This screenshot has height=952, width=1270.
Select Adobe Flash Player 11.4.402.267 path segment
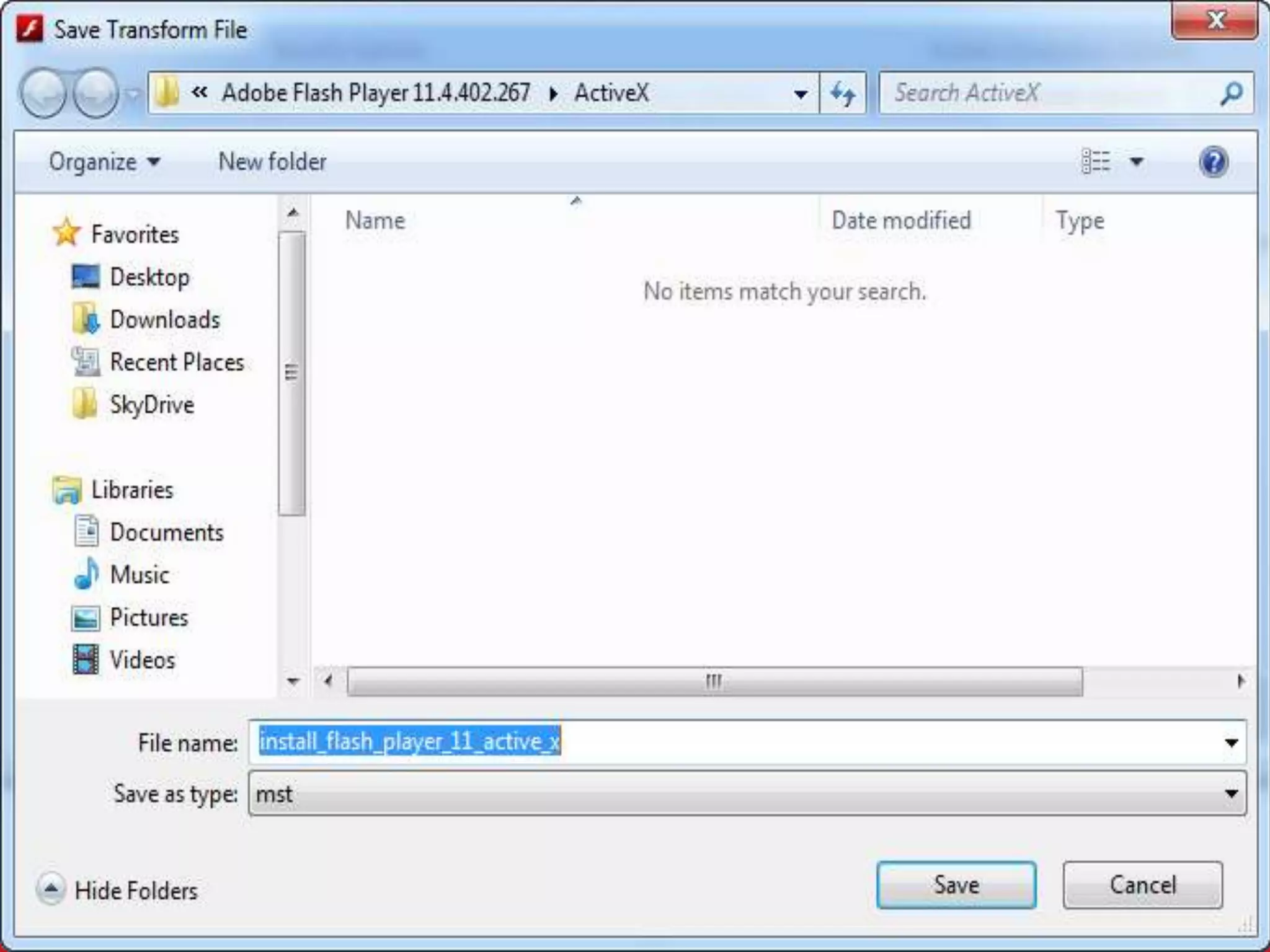click(x=376, y=93)
